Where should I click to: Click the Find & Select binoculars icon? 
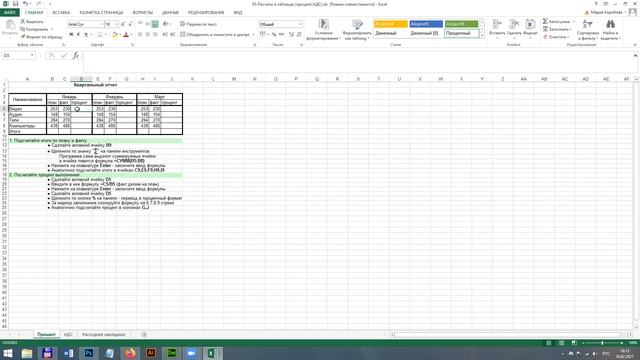tap(610, 24)
